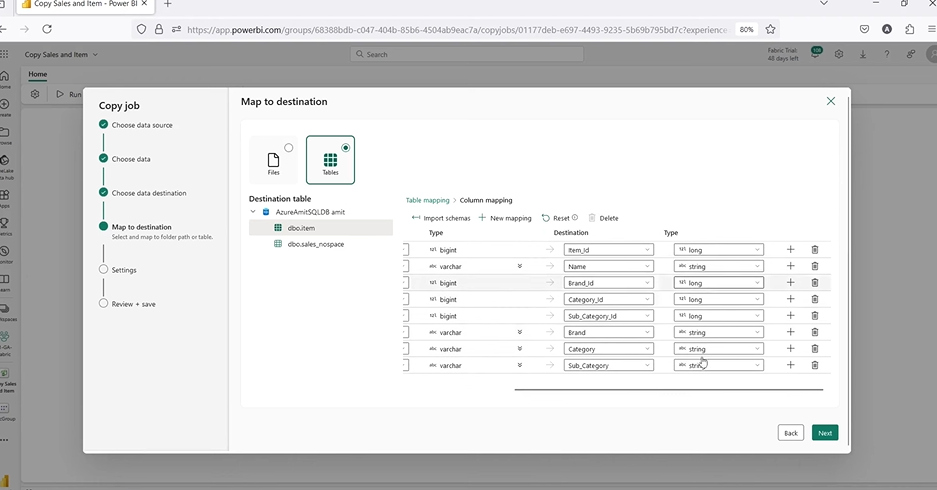The image size is (937, 490).
Task: Open the help question mark icon
Action: (887, 54)
